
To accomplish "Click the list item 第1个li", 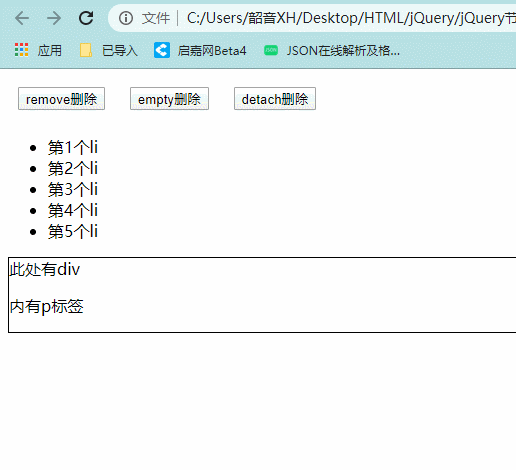I will pos(73,147).
